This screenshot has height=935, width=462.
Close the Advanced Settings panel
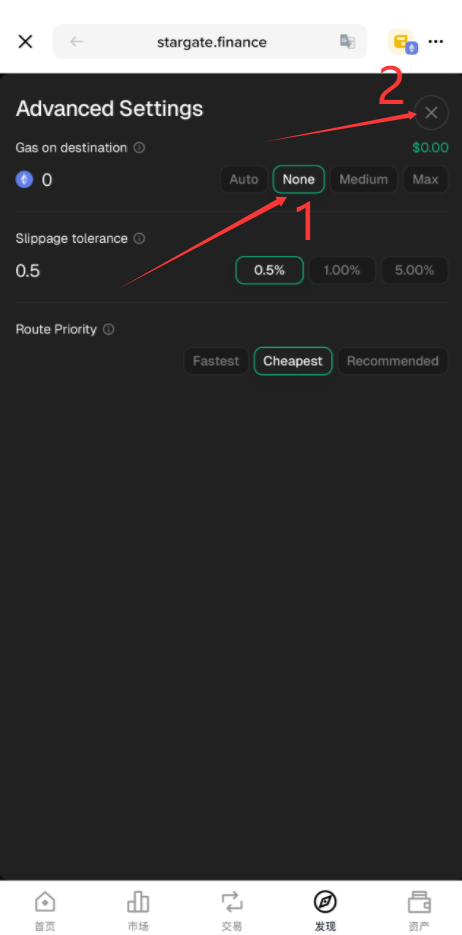tap(431, 113)
